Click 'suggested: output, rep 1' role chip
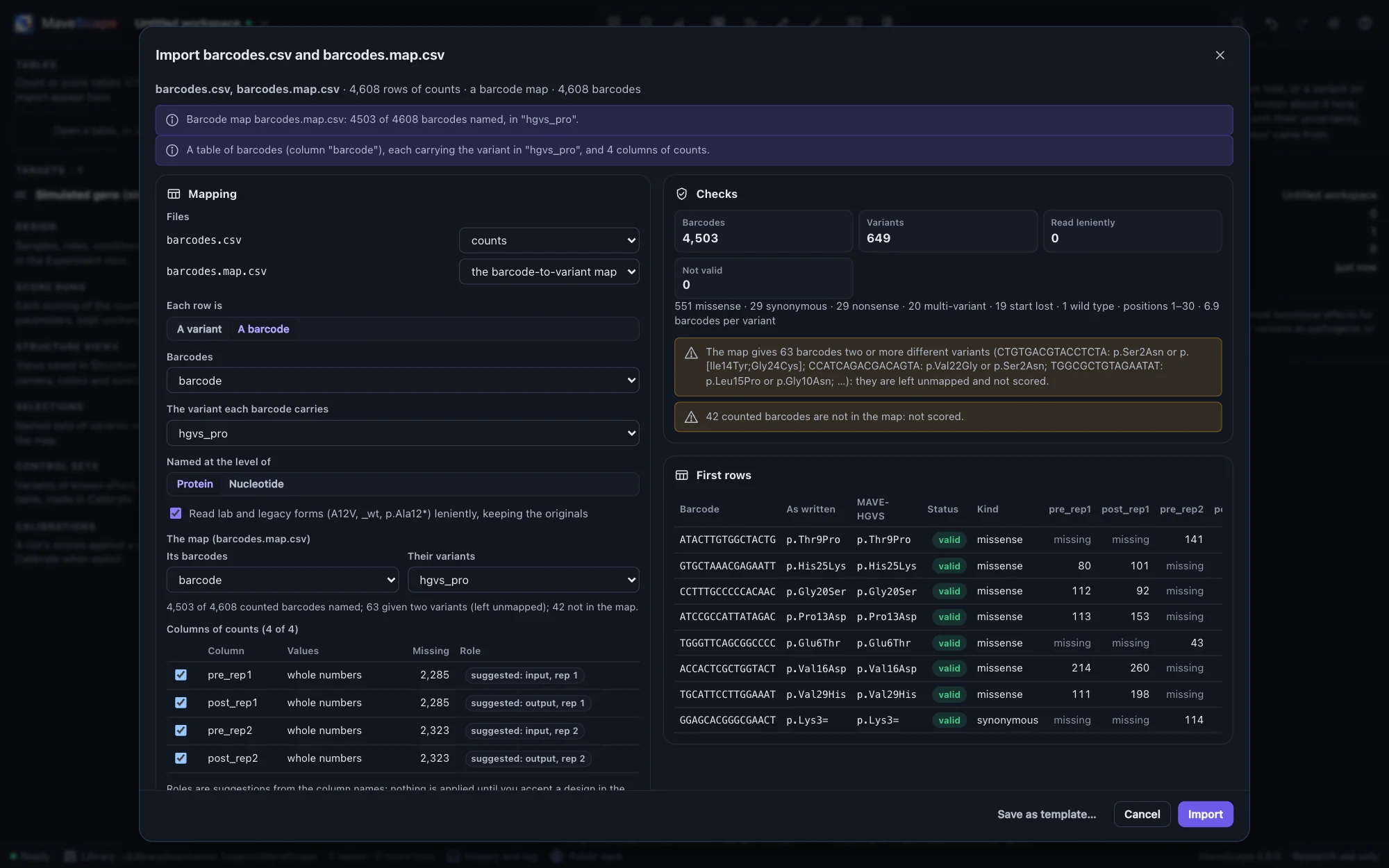Screen dimensions: 1389x868 click(528, 703)
